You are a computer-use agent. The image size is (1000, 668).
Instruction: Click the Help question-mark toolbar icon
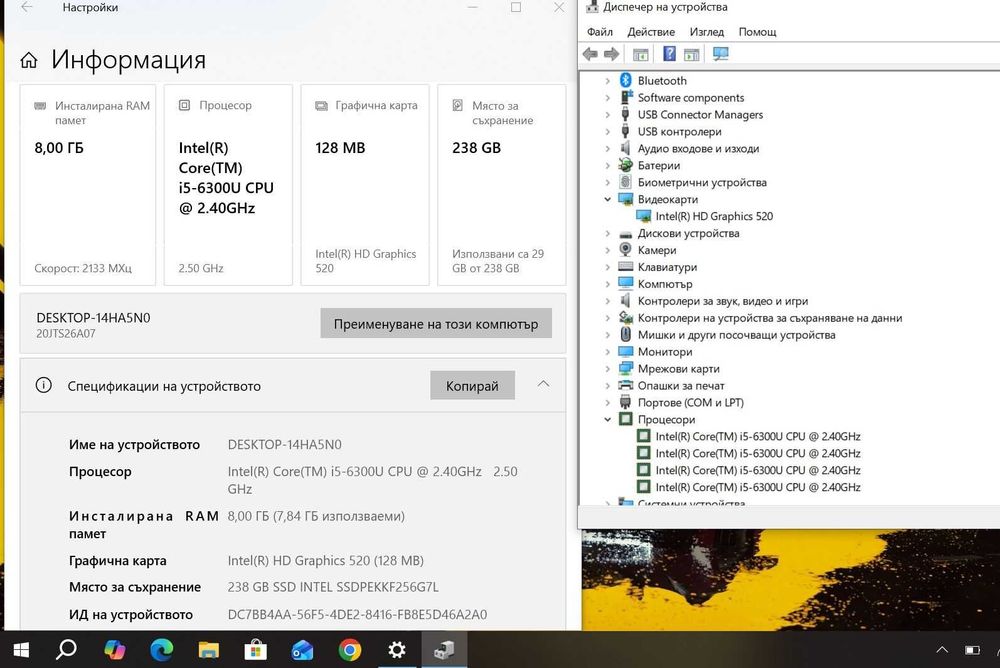(669, 54)
